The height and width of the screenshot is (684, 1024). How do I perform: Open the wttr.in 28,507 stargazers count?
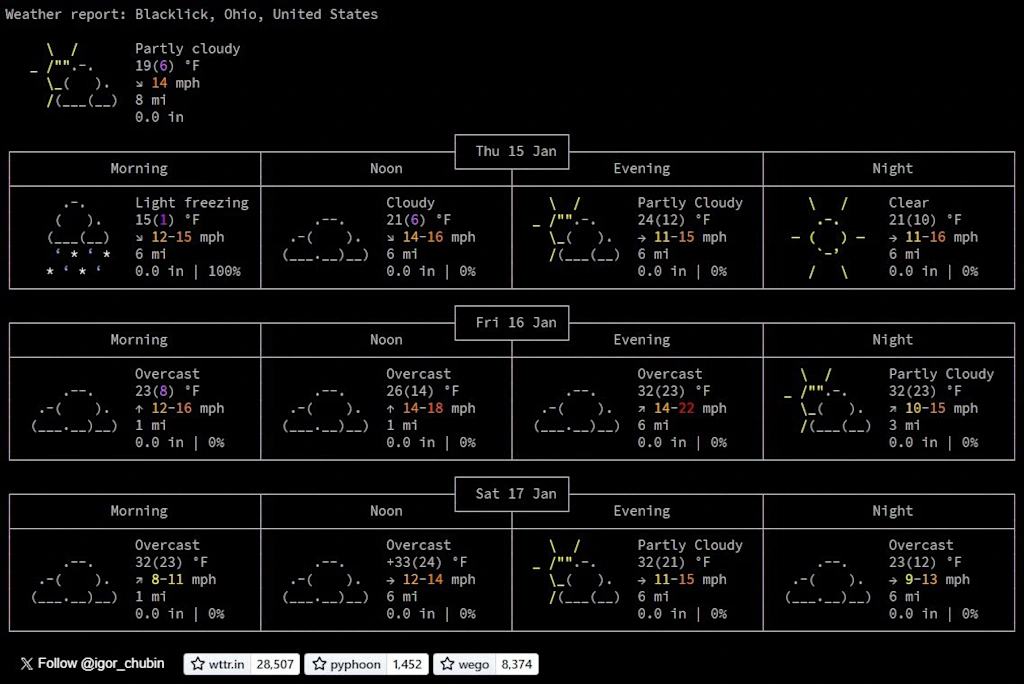pyautogui.click(x=275, y=664)
